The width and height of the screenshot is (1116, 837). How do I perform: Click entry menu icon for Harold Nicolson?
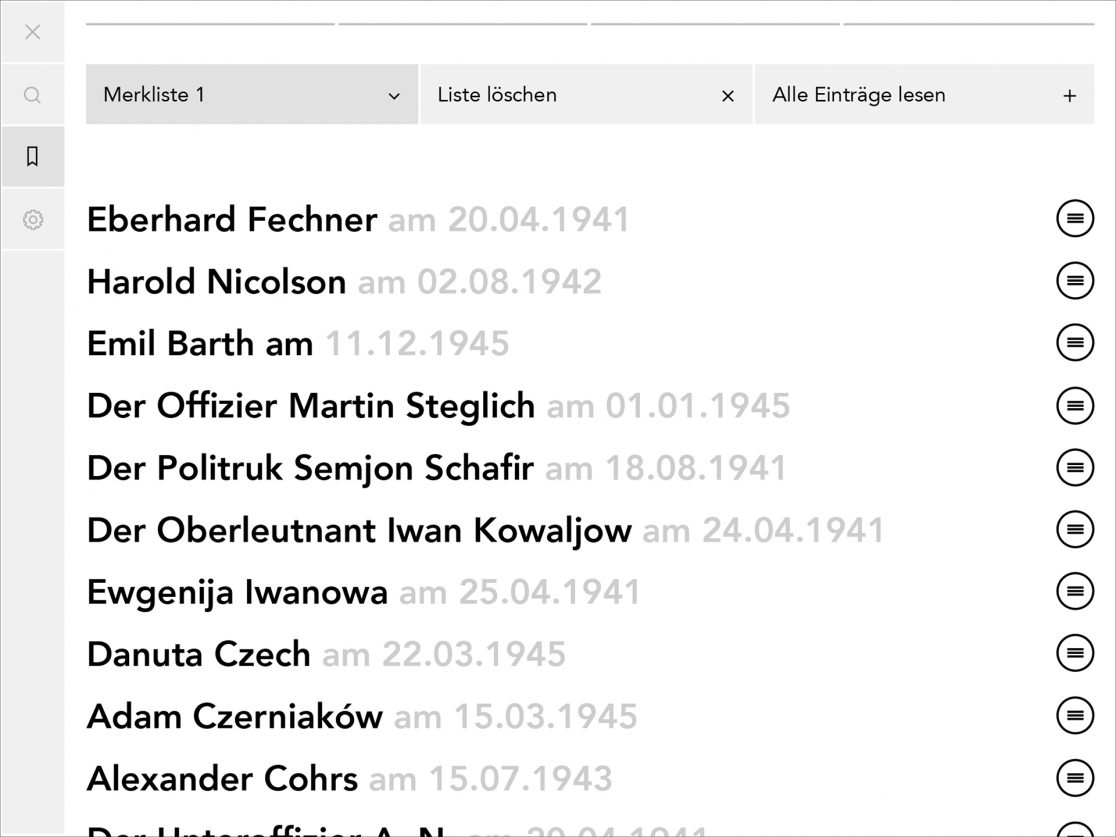click(x=1075, y=281)
